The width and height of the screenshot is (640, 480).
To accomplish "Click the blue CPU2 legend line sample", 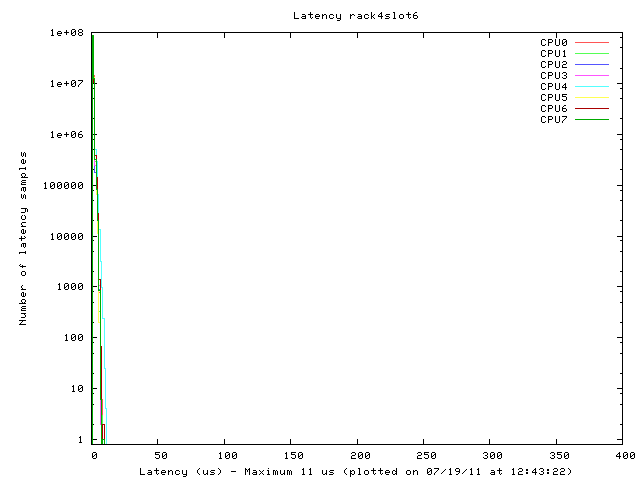I will point(592,64).
